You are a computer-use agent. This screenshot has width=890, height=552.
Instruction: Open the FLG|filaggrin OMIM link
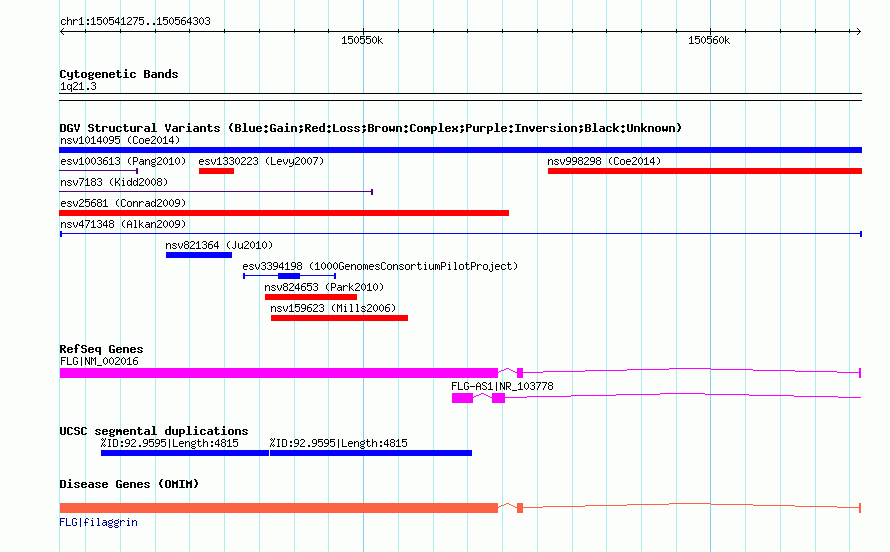click(x=98, y=522)
